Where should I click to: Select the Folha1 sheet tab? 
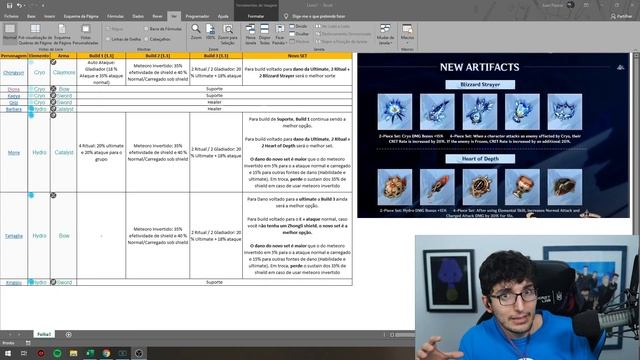tap(44, 334)
